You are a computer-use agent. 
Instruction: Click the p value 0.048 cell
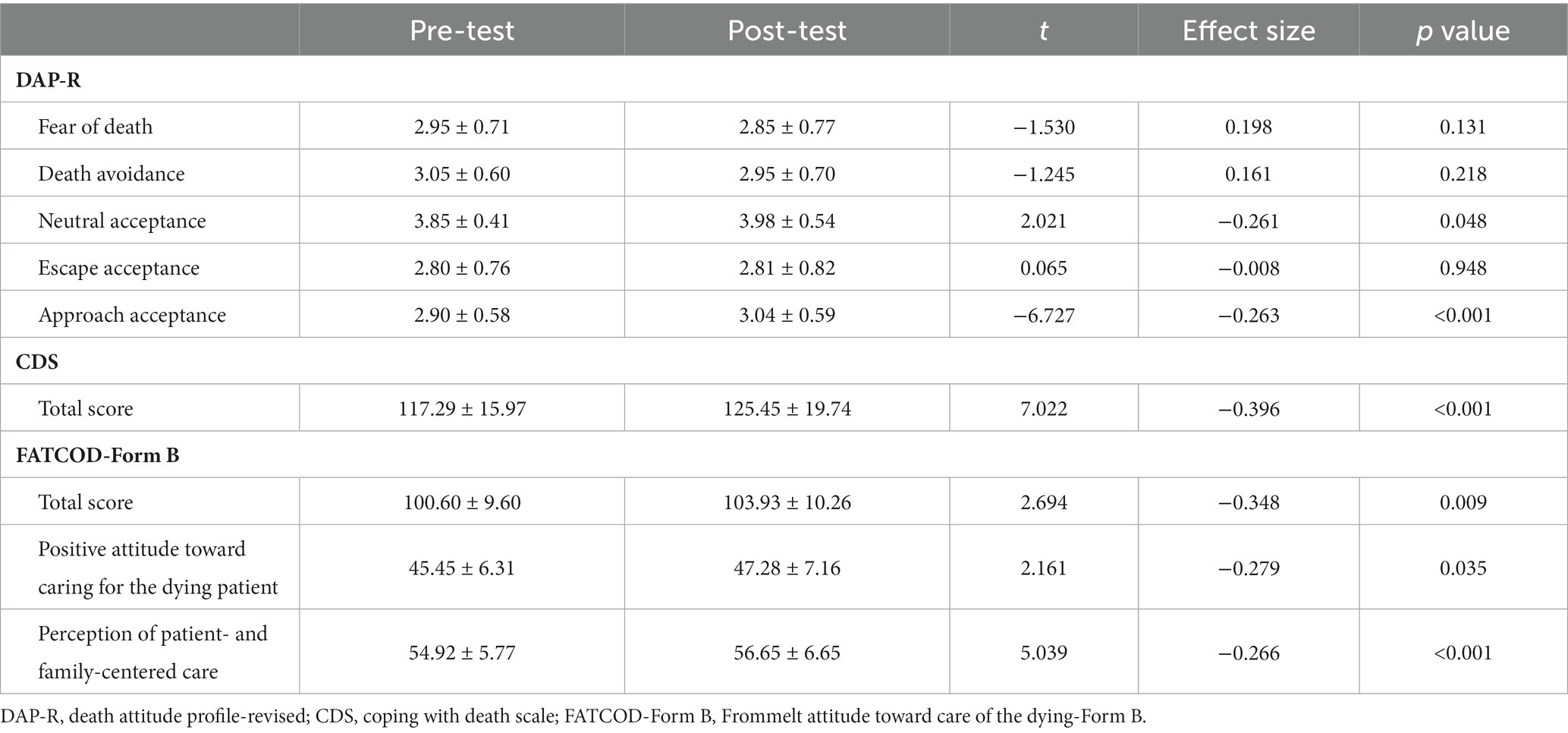[x=1463, y=221]
